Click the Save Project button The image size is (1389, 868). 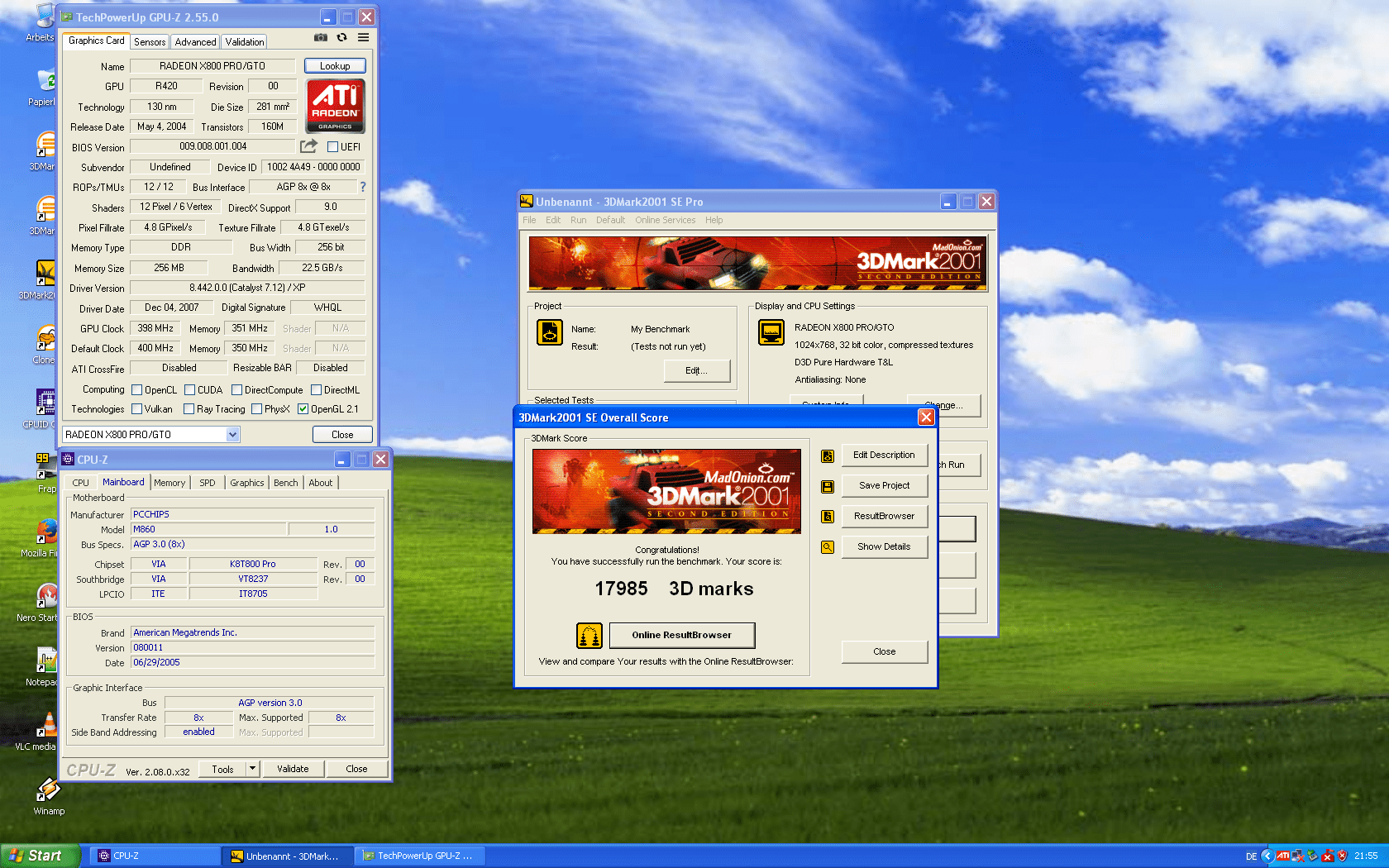[884, 485]
